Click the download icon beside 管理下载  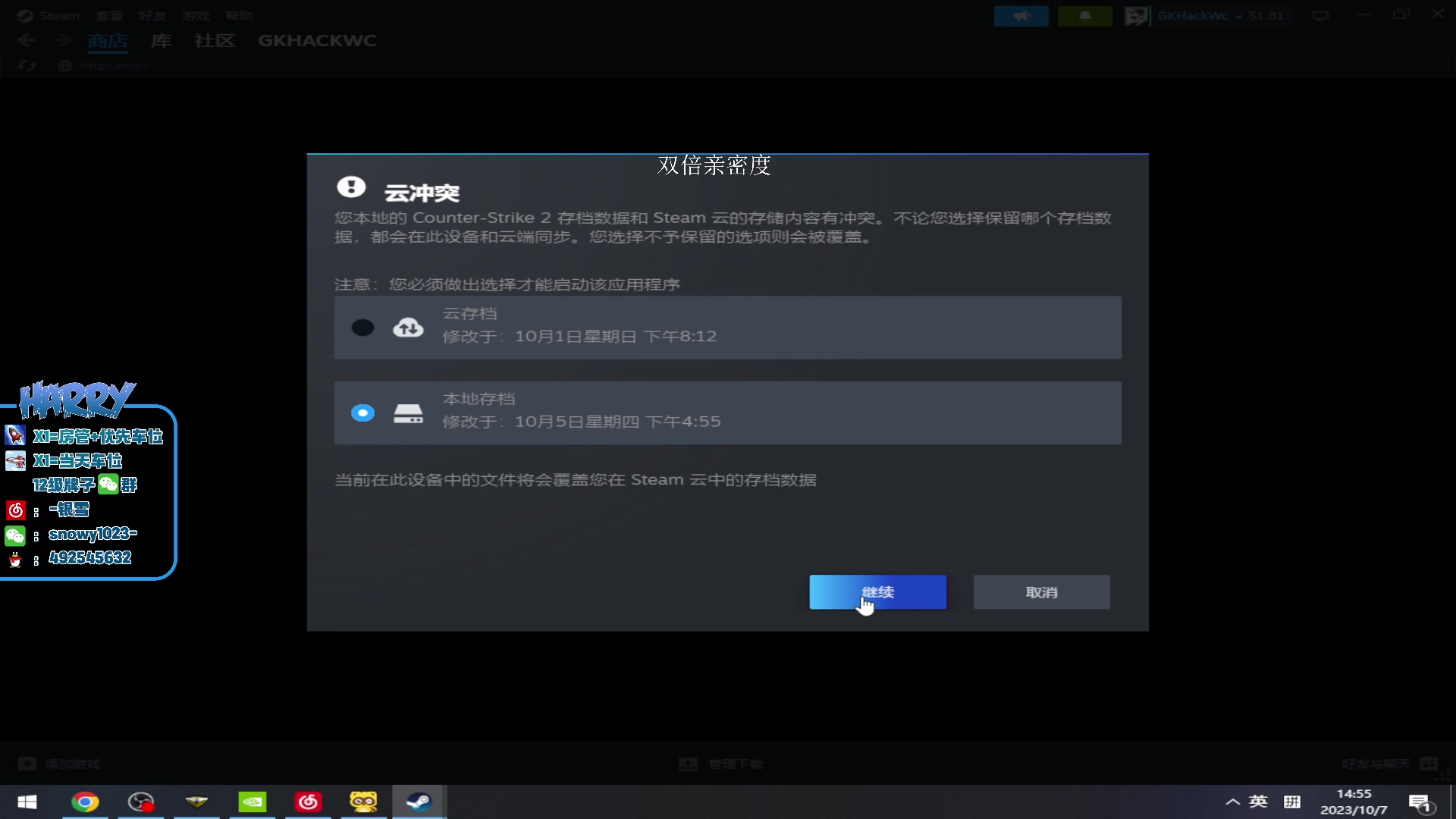pyautogui.click(x=689, y=764)
